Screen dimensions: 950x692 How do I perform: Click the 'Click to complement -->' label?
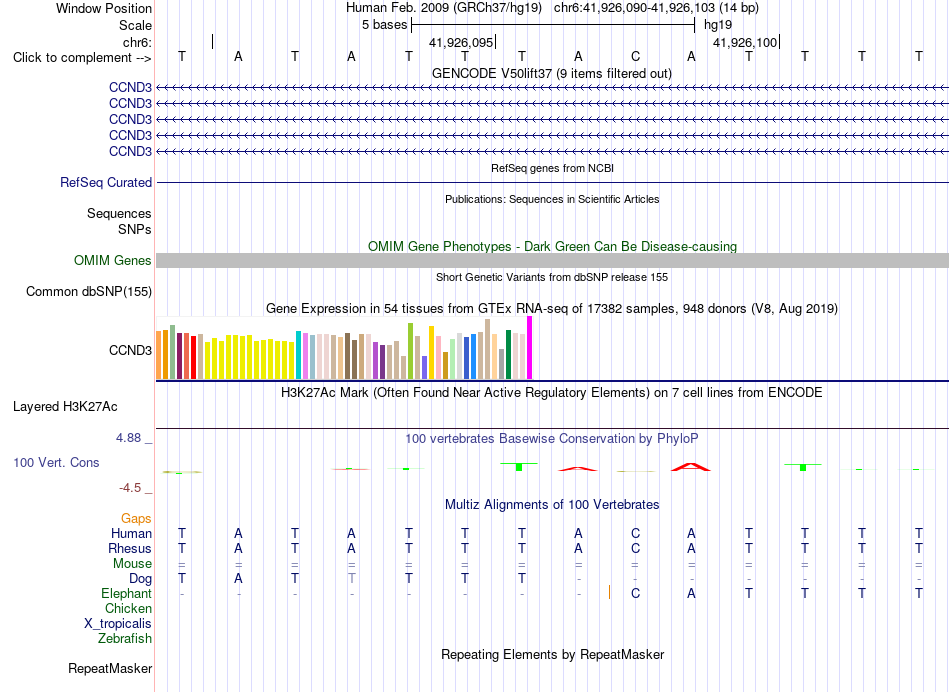pos(82,58)
